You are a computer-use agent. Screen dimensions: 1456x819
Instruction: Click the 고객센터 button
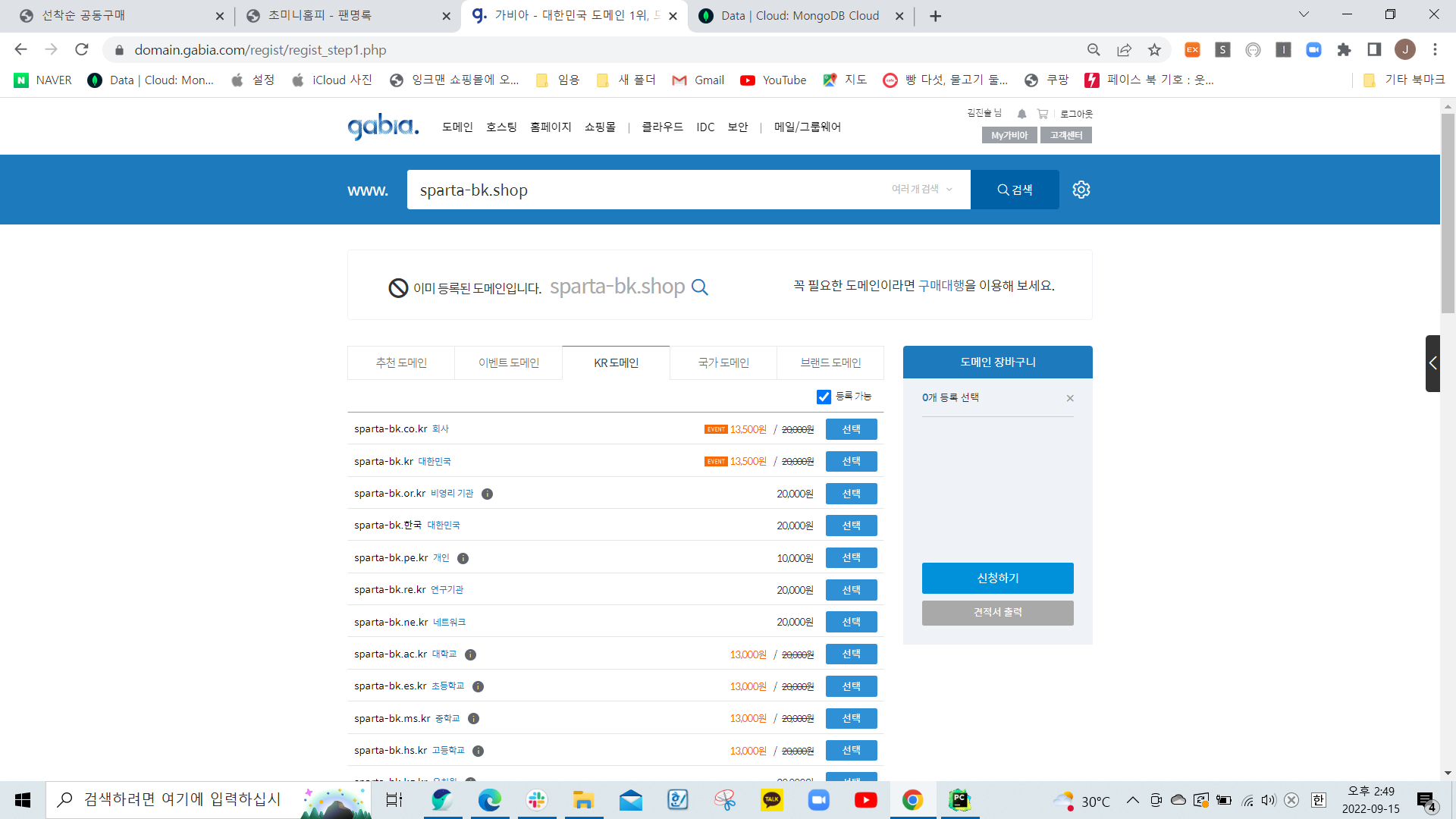1066,136
